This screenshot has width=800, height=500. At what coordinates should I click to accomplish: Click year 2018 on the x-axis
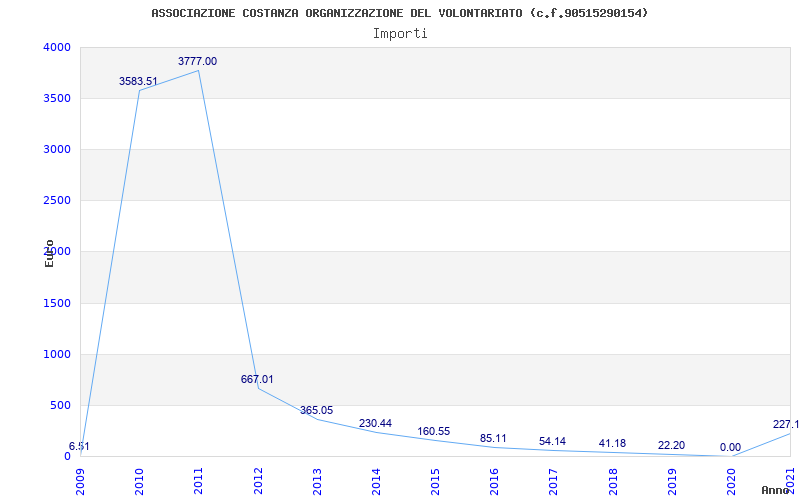[x=613, y=479]
